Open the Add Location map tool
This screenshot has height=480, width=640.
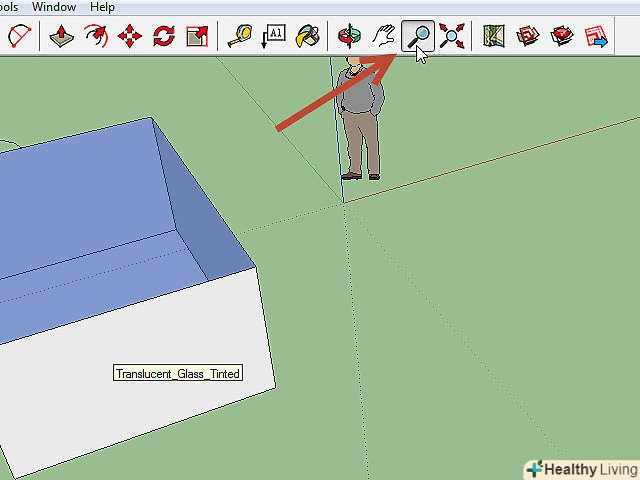tap(493, 37)
